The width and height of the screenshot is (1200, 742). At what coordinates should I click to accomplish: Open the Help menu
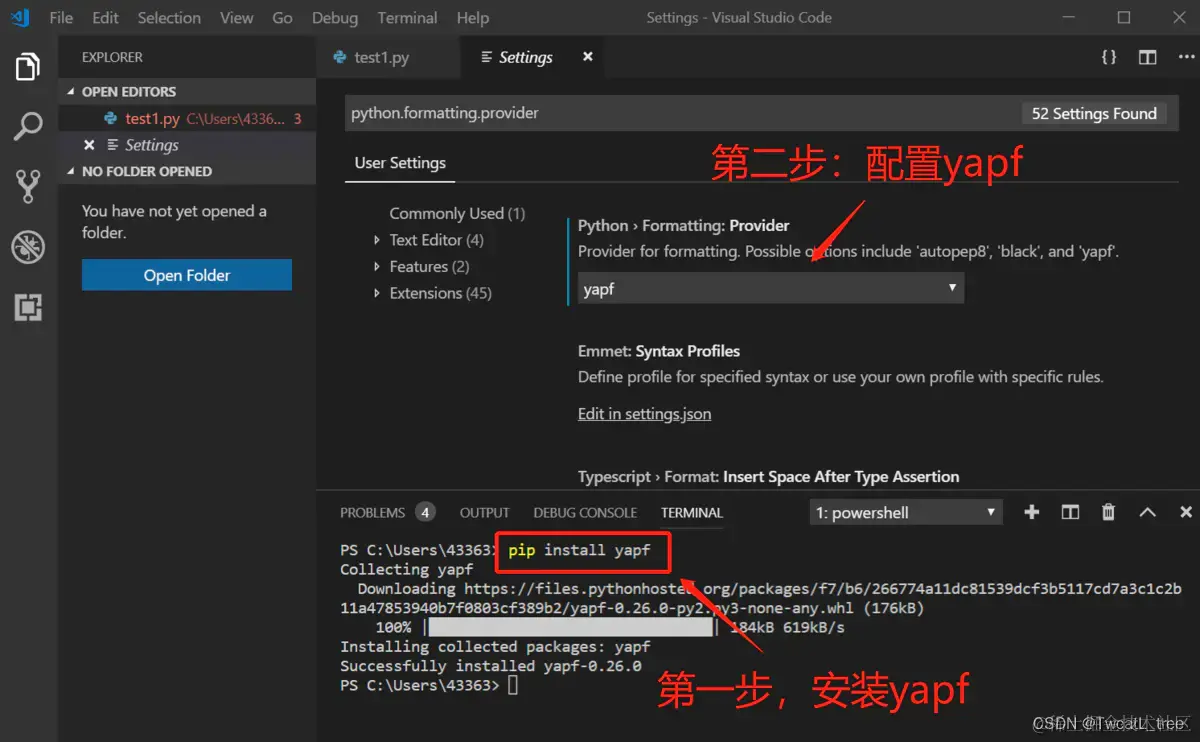(x=473, y=18)
